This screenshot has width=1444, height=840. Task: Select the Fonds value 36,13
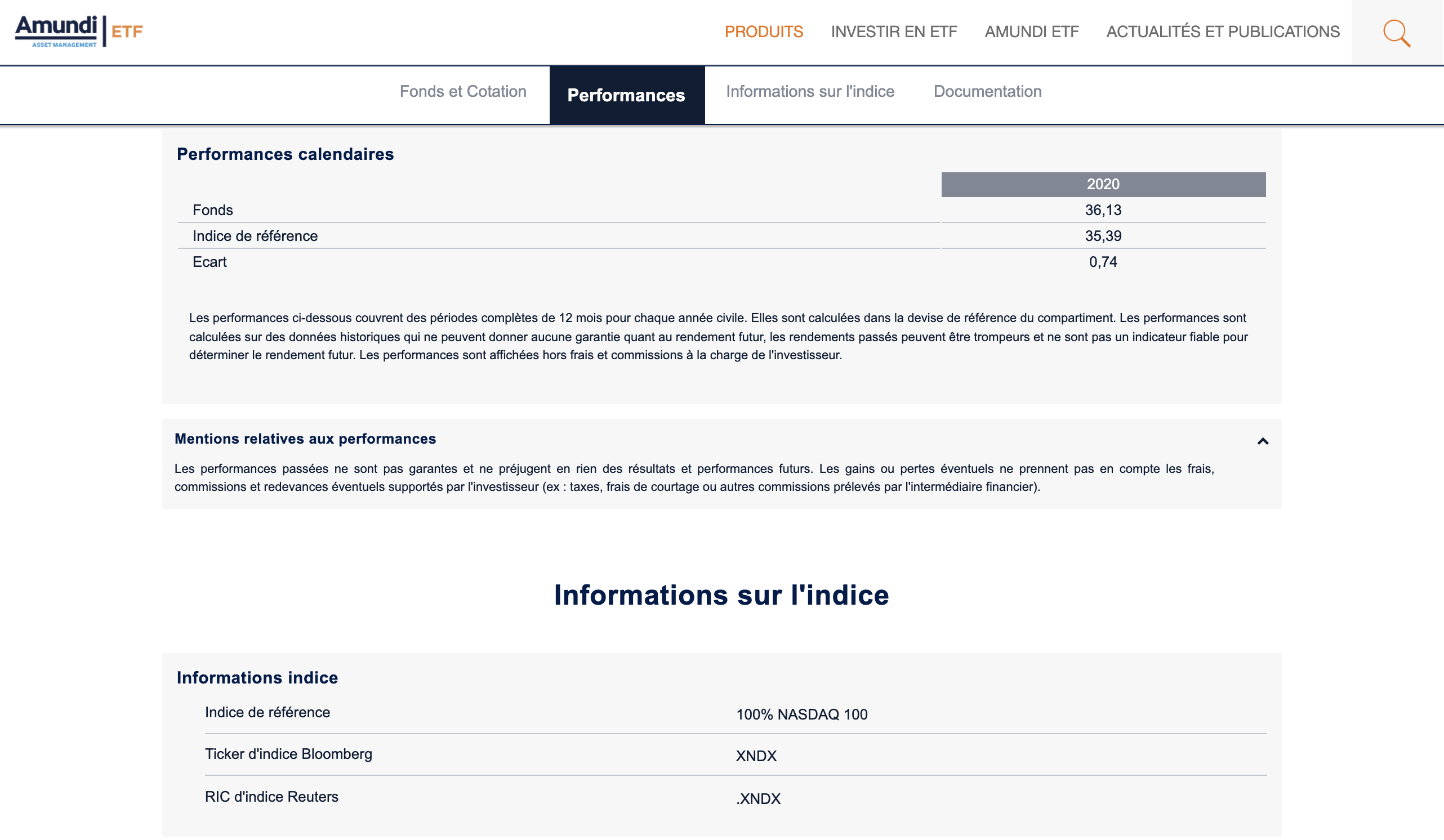pyautogui.click(x=1103, y=211)
